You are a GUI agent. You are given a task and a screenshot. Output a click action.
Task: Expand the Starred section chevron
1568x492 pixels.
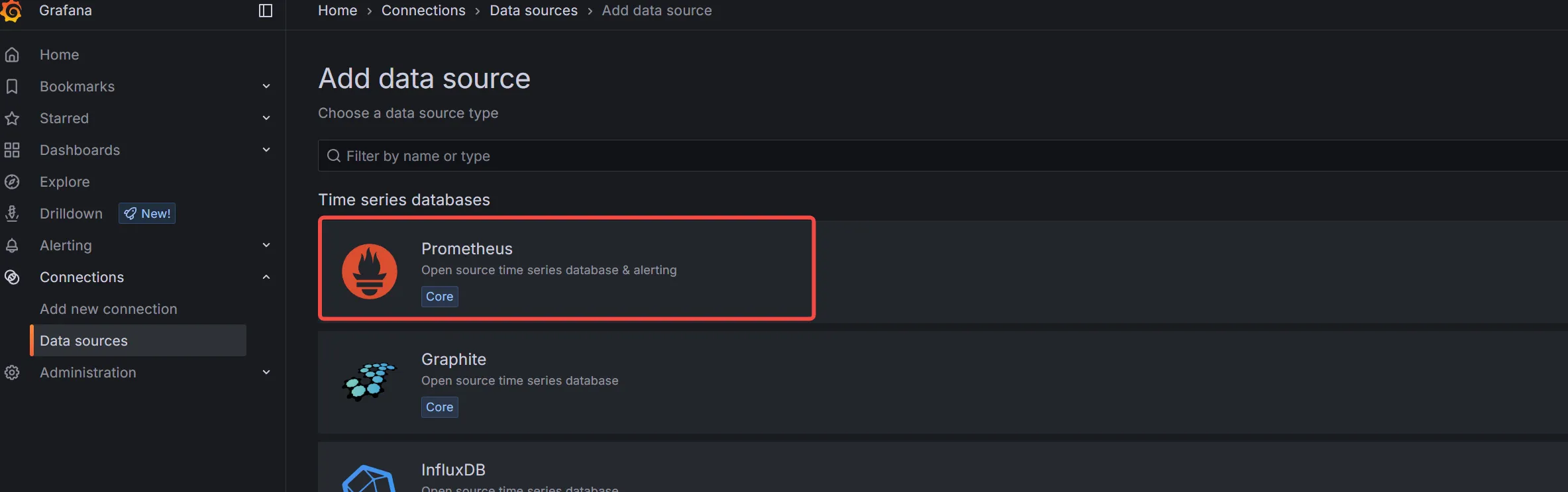tap(266, 118)
